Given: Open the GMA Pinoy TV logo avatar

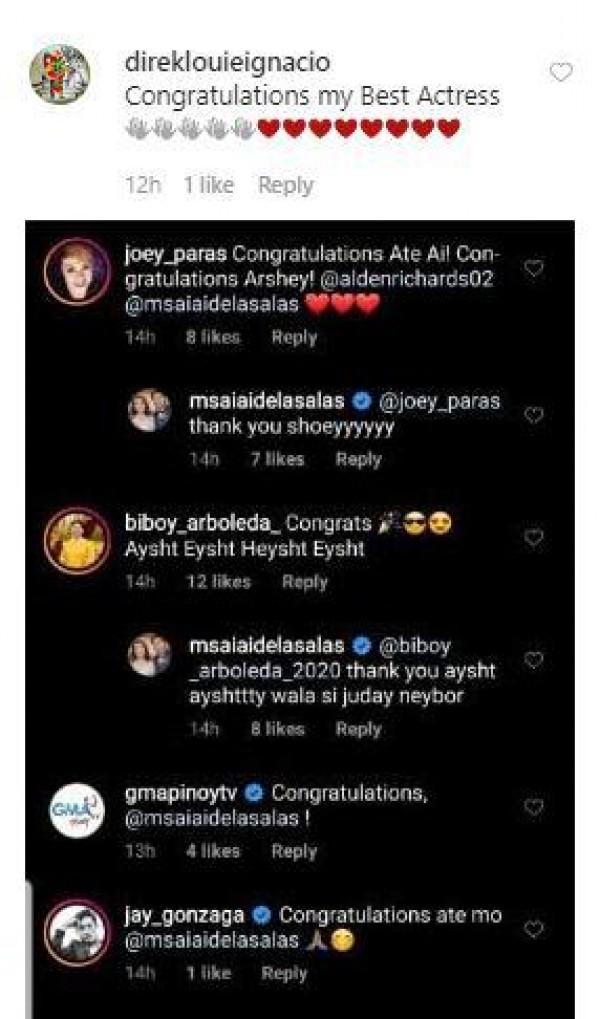Looking at the screenshot, I should pyautogui.click(x=77, y=809).
